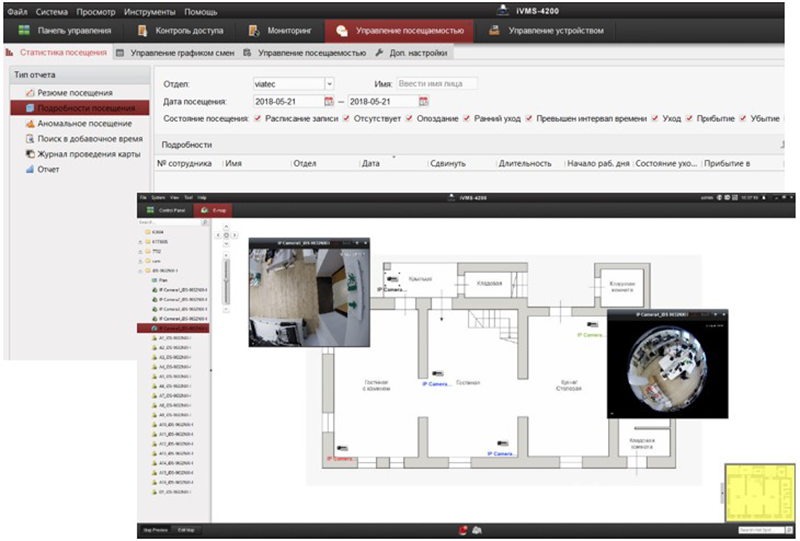Select highlighted IP Camera5 tree row
The image size is (800, 541).
pos(173,329)
